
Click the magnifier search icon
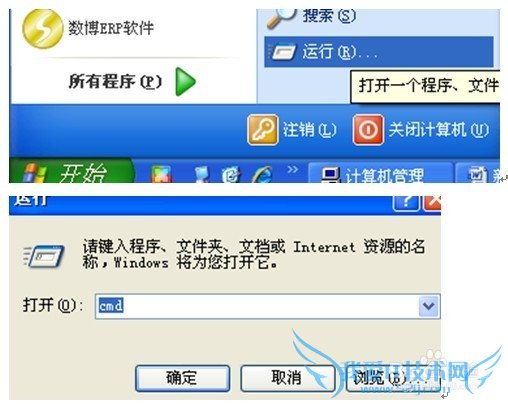point(282,18)
